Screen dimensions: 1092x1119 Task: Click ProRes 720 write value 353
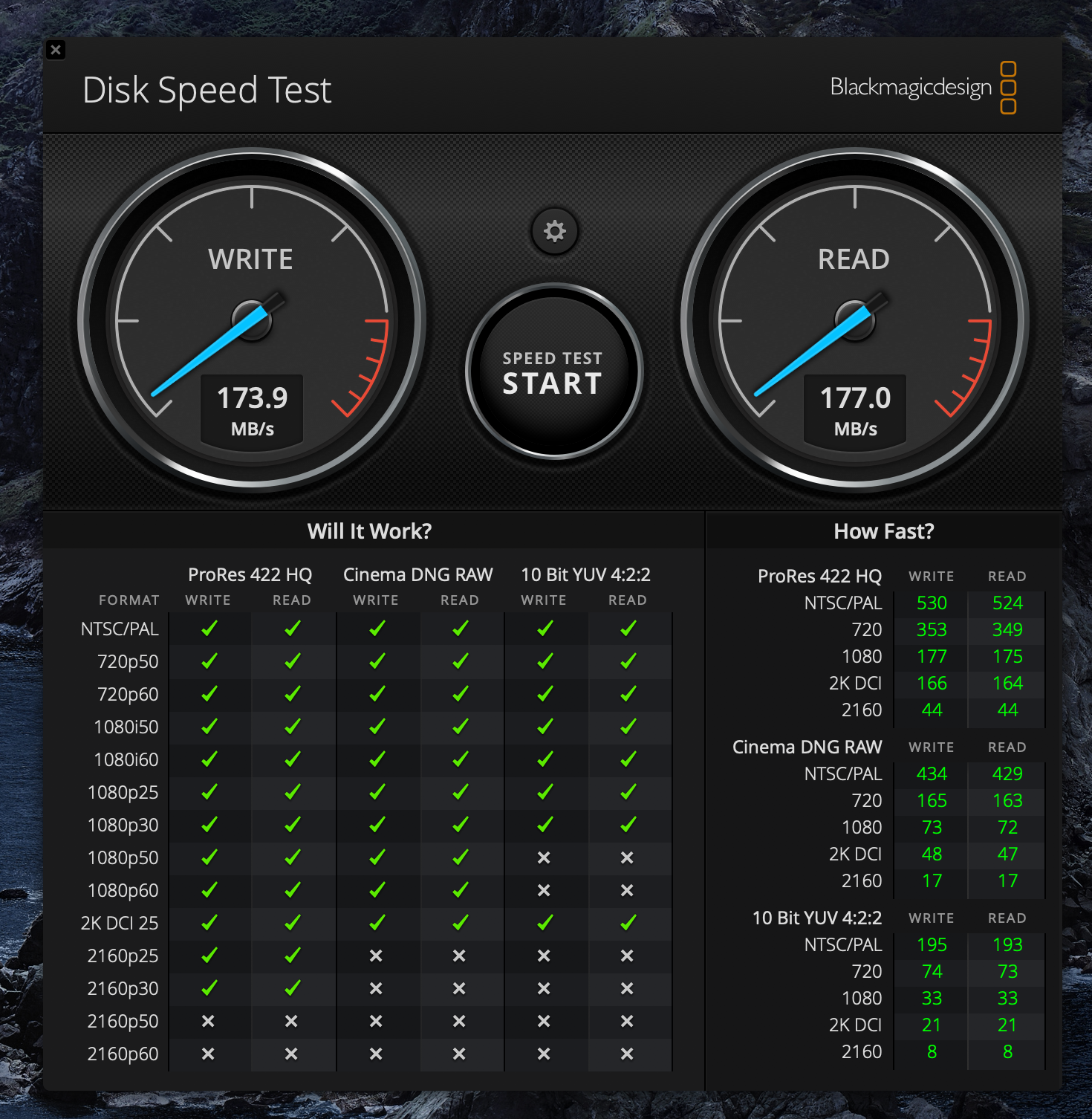click(x=932, y=629)
